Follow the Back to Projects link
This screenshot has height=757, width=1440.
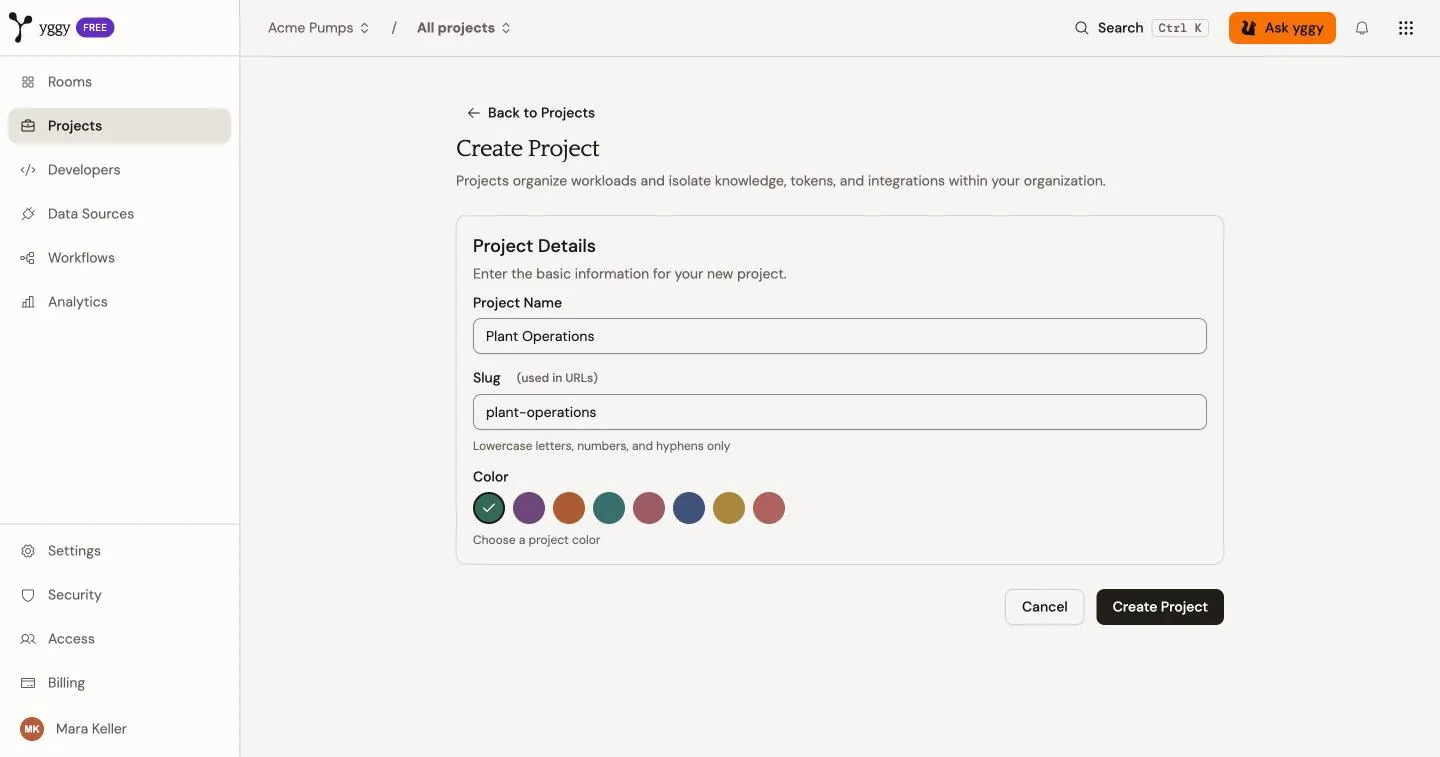coord(531,113)
